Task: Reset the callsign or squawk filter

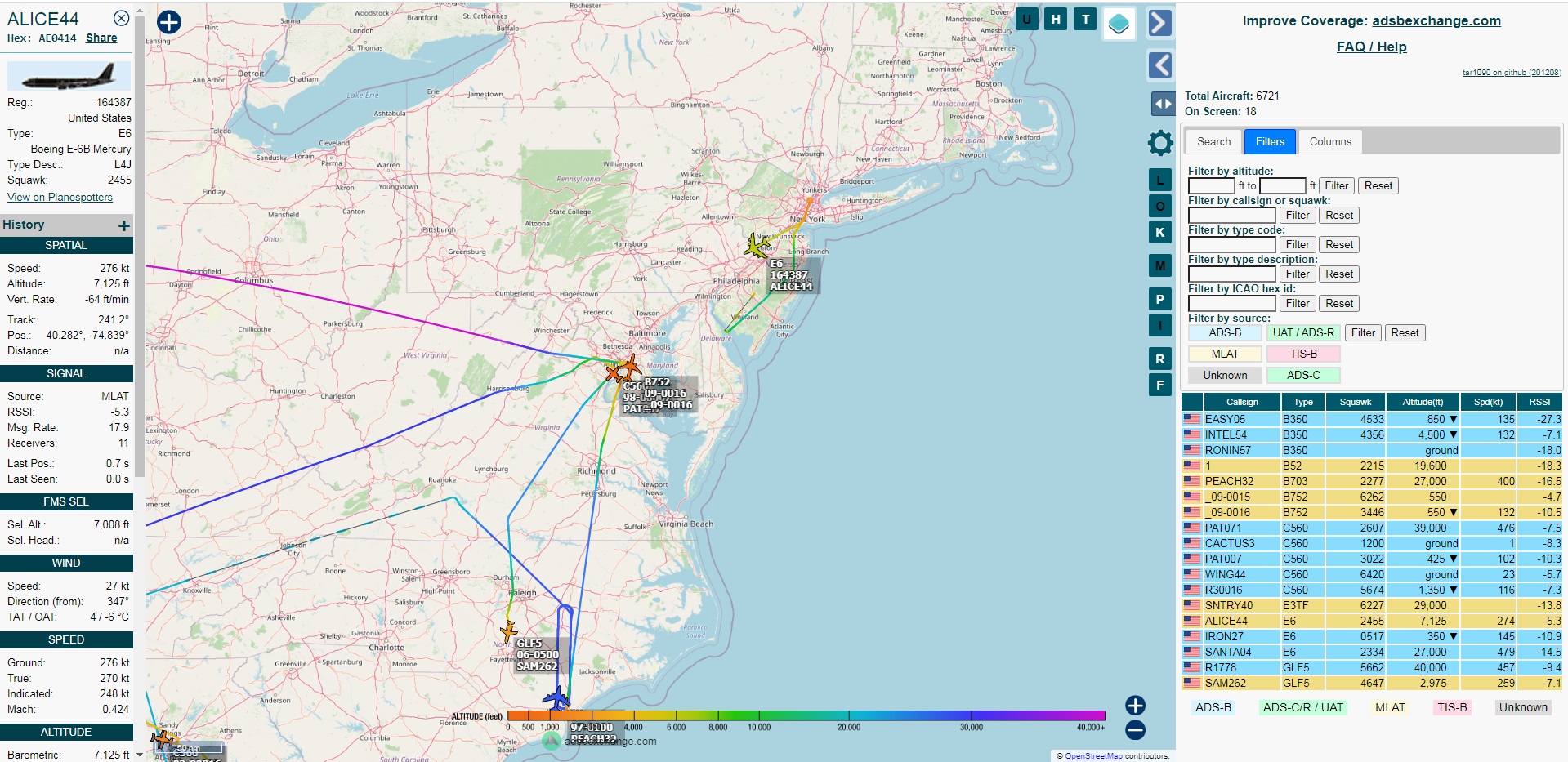Action: pos(1339,215)
